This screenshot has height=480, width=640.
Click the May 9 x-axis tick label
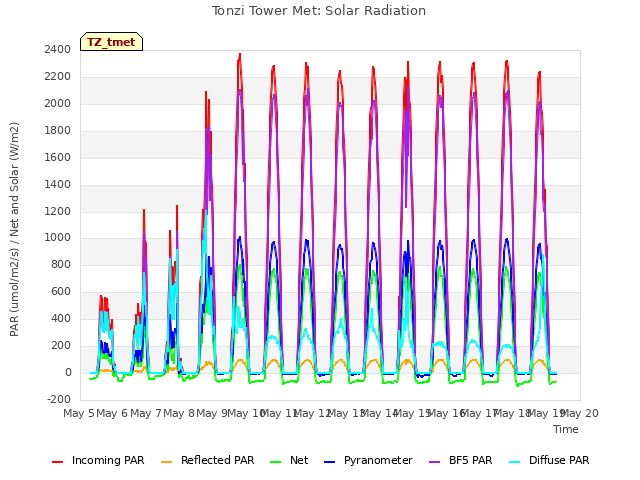coord(212,413)
